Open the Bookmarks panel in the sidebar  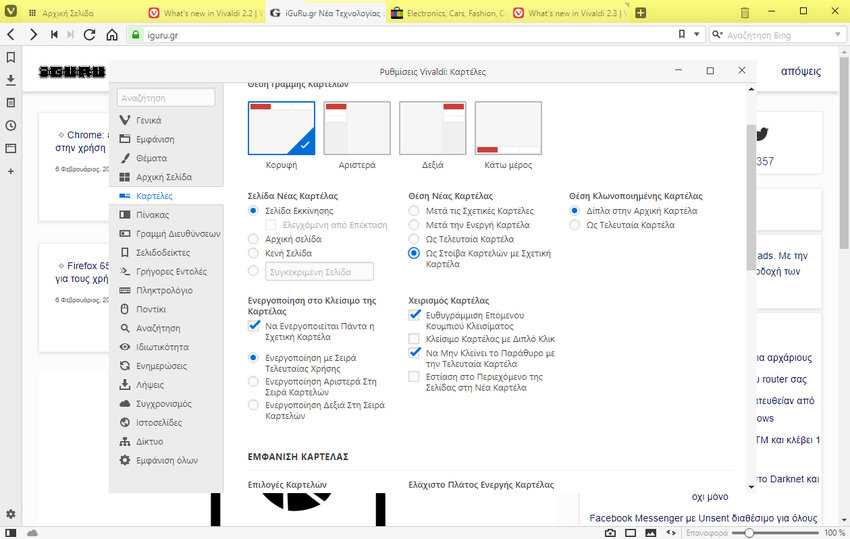[x=10, y=58]
